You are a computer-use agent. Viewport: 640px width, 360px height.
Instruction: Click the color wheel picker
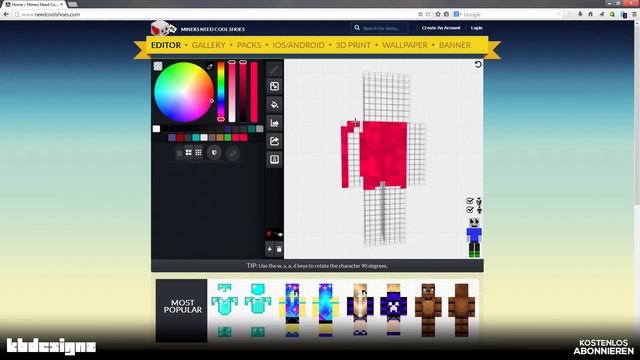(184, 92)
